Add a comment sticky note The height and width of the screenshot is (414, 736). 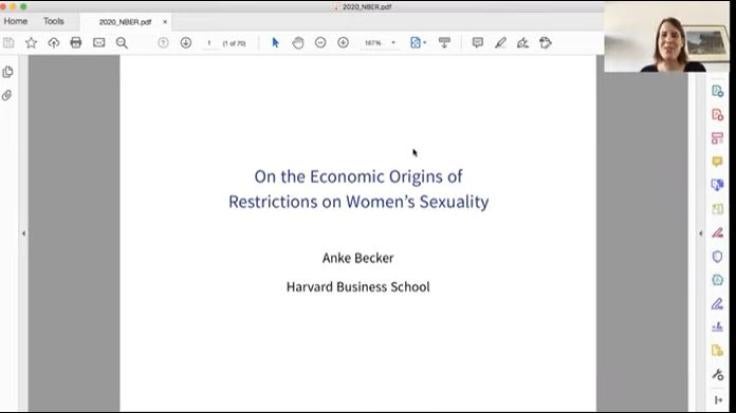[x=477, y=43]
